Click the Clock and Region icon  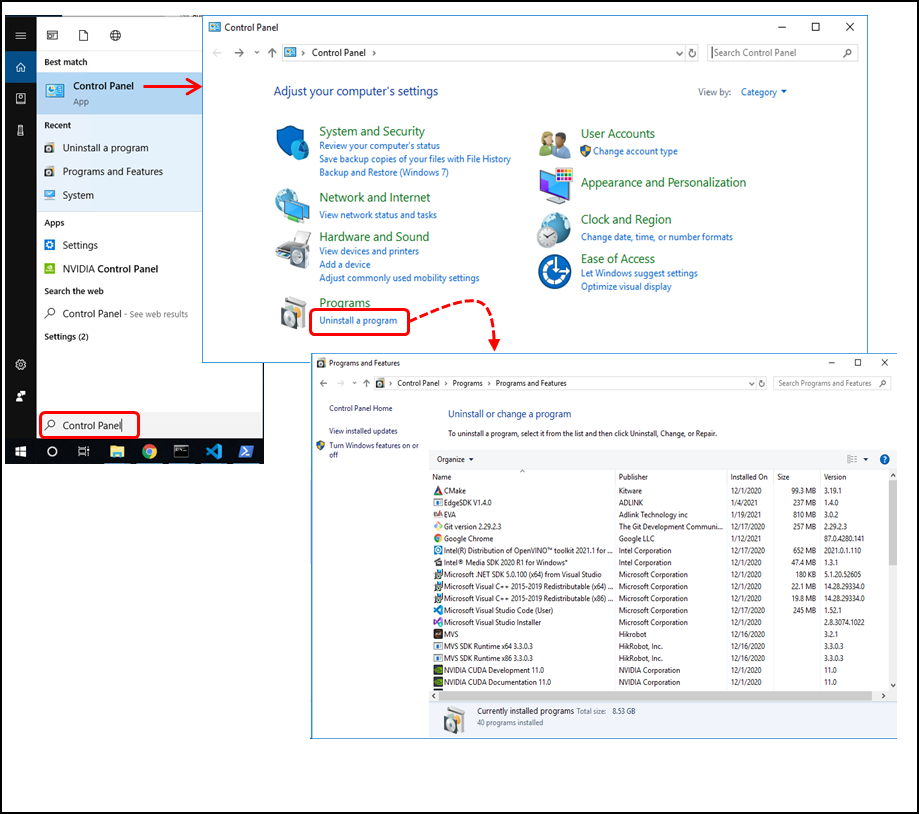tap(554, 230)
